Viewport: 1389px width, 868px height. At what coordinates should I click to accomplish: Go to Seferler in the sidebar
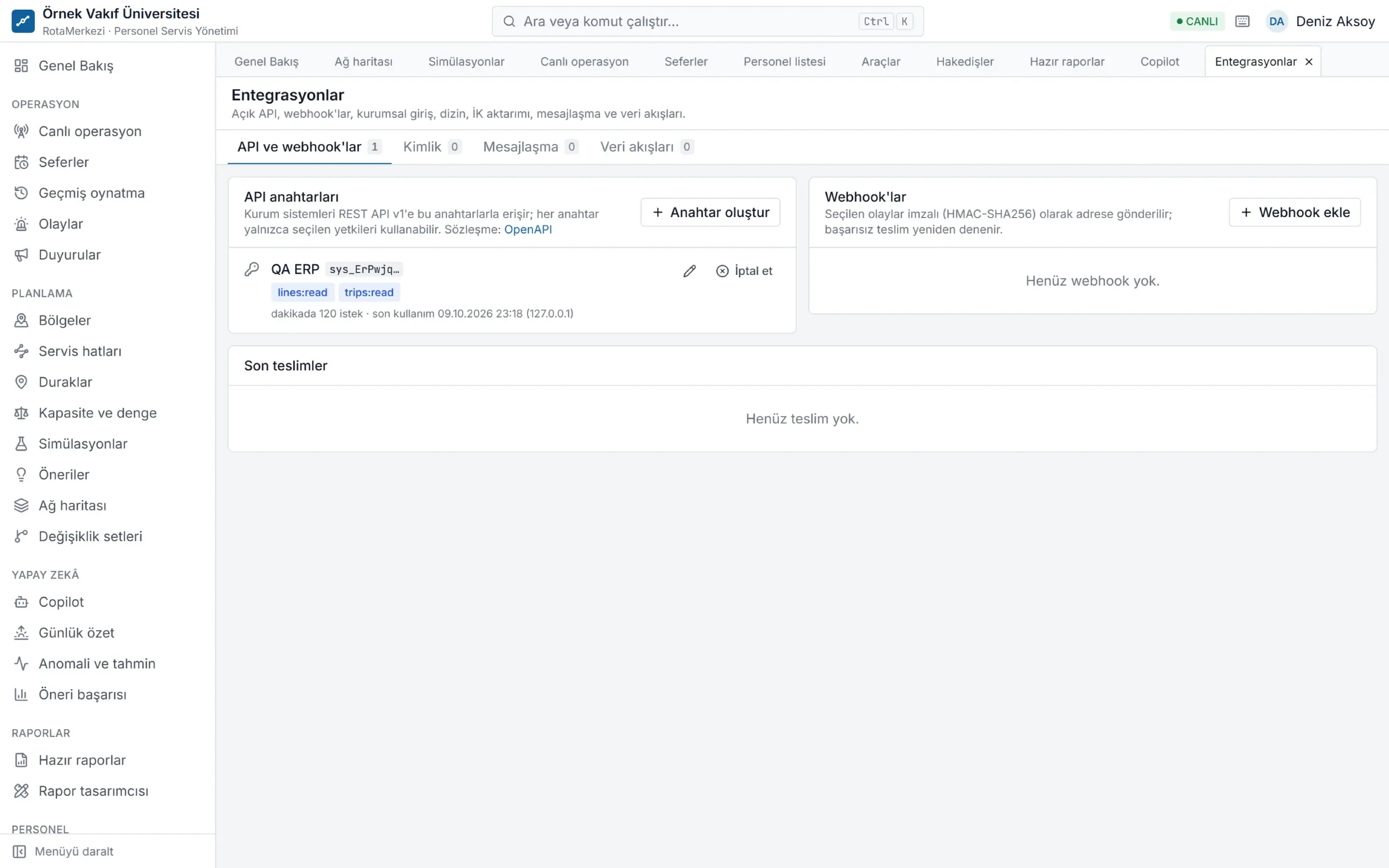(108, 162)
